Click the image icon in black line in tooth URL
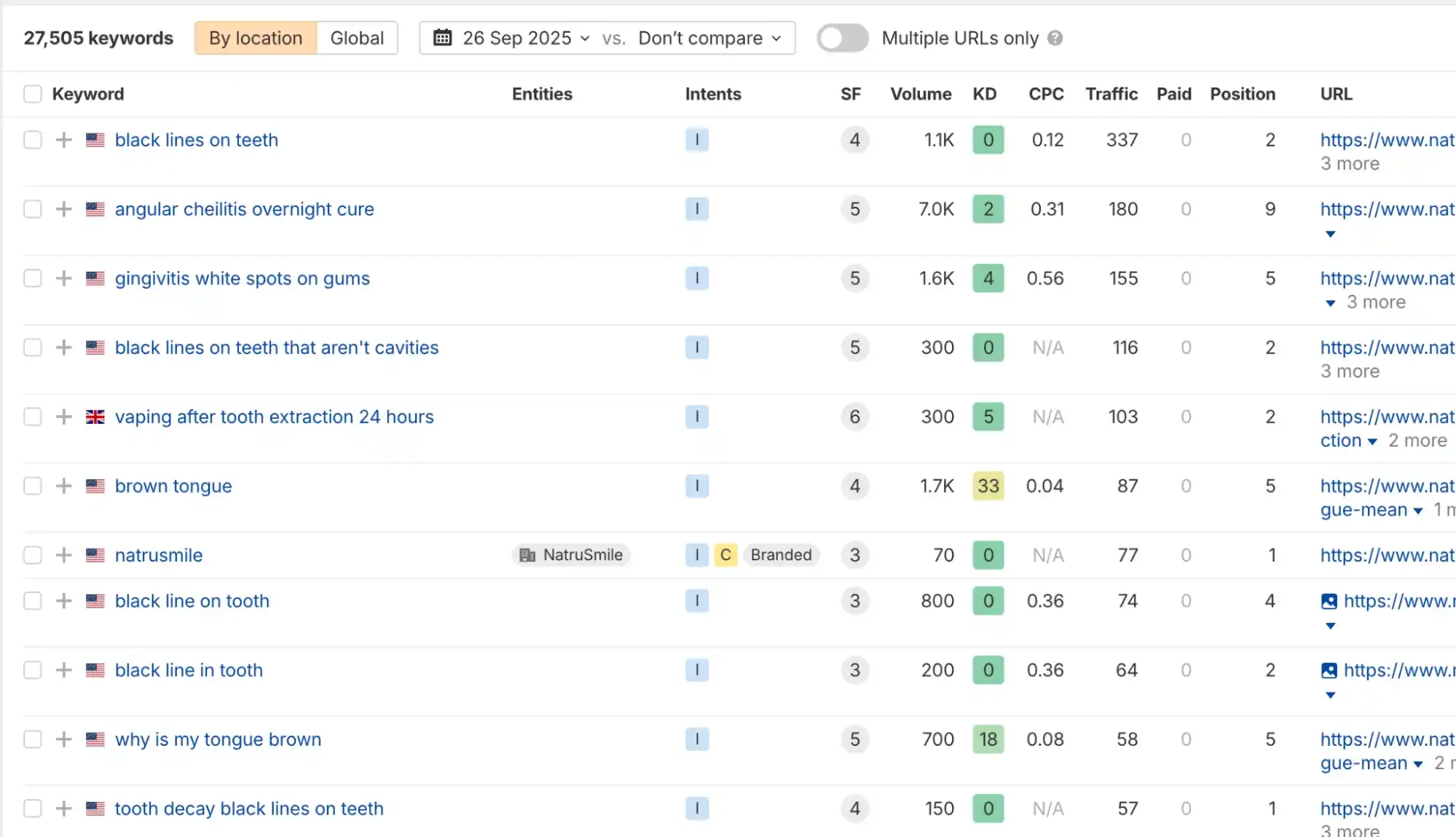 1329,670
